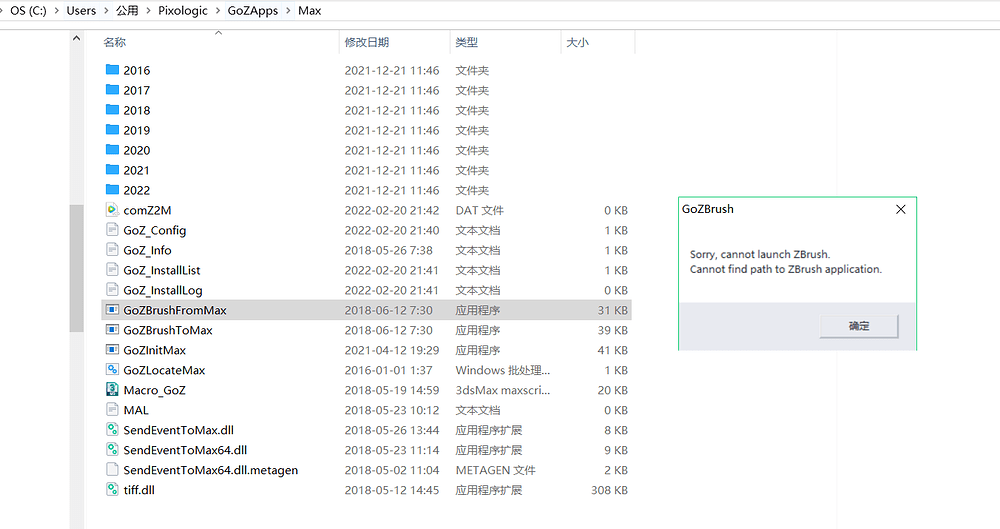Select tiff.dll file icon
This screenshot has height=529, width=1000.
[x=112, y=489]
